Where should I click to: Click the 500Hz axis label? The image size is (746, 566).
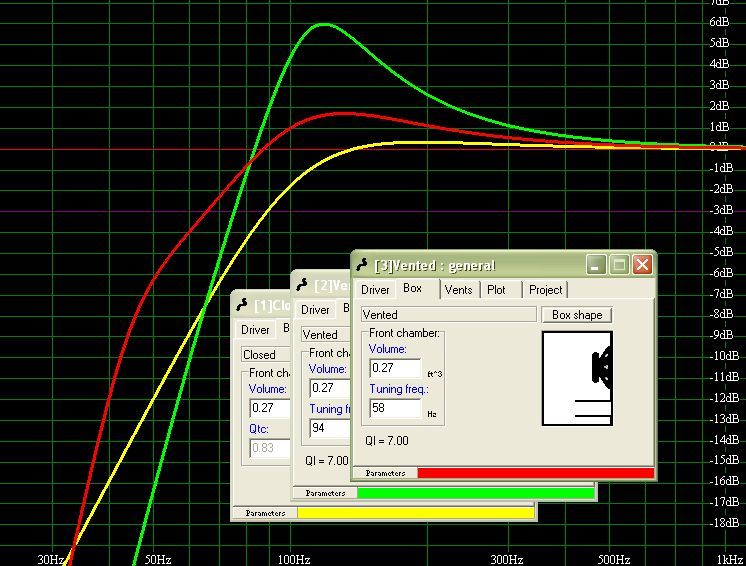coord(614,559)
